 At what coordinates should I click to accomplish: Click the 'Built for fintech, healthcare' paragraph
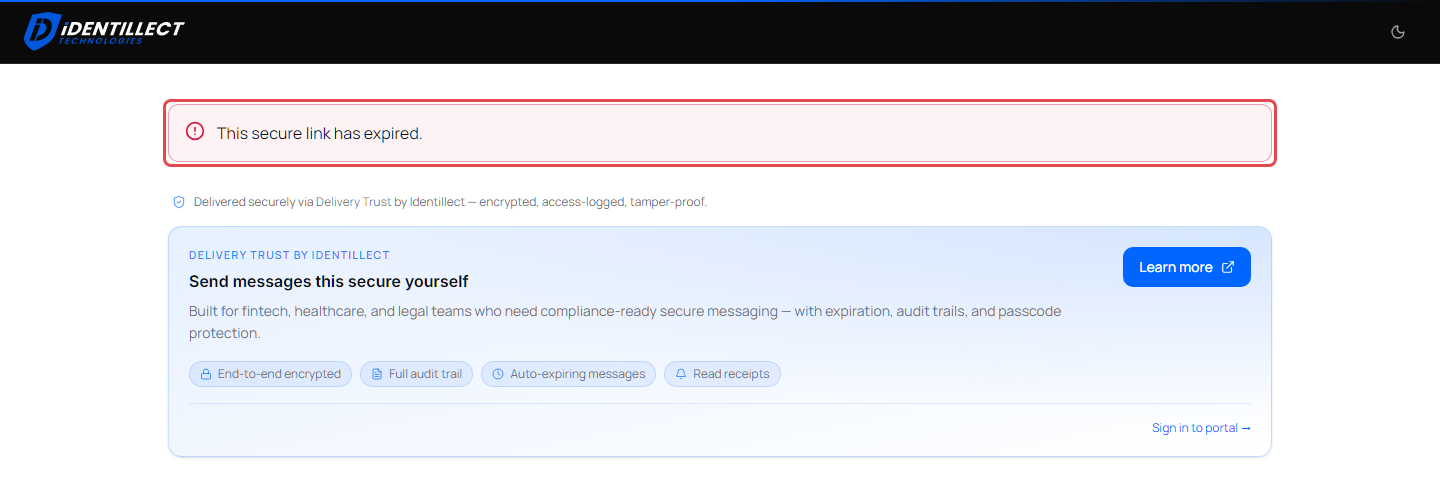[625, 322]
